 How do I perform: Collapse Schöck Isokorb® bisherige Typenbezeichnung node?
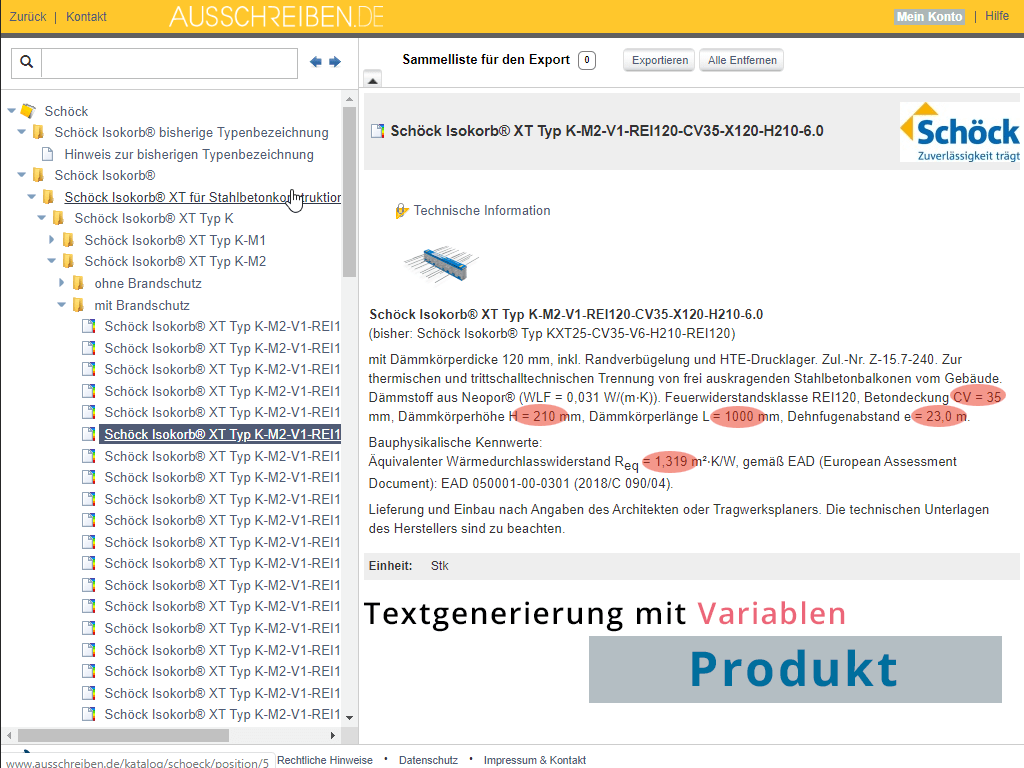[x=22, y=132]
